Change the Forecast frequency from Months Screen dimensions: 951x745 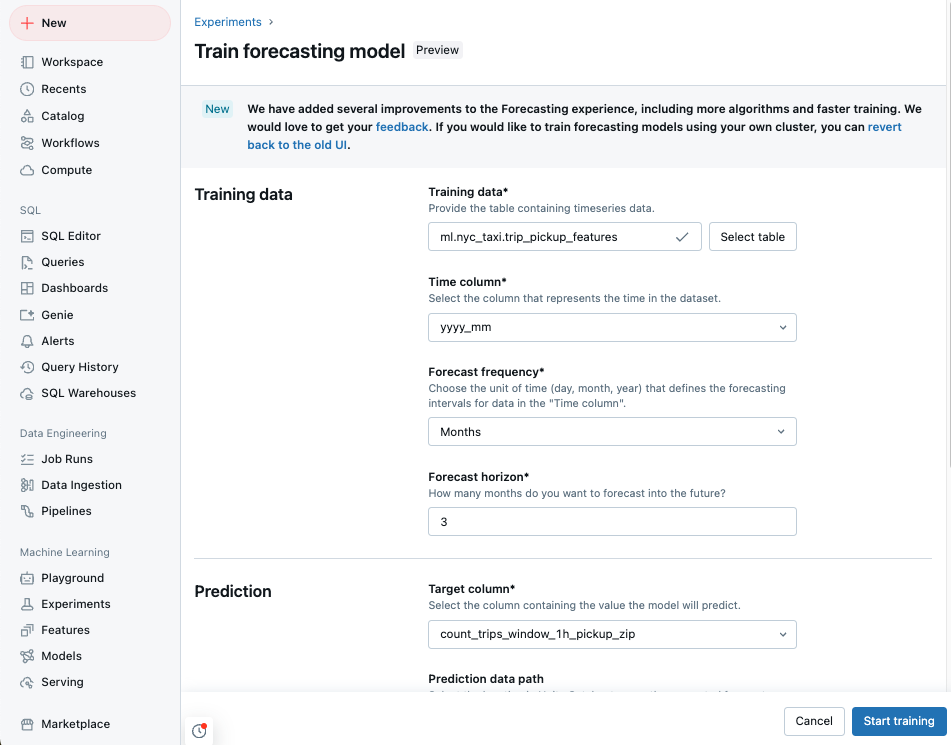(614, 431)
